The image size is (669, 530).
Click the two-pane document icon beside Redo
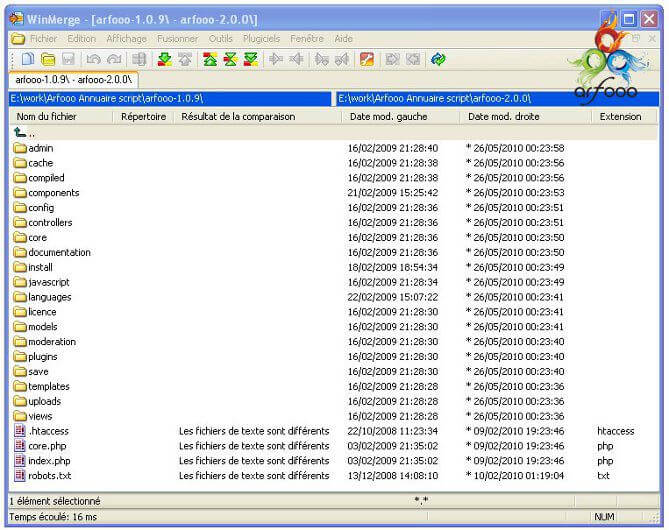[x=139, y=59]
